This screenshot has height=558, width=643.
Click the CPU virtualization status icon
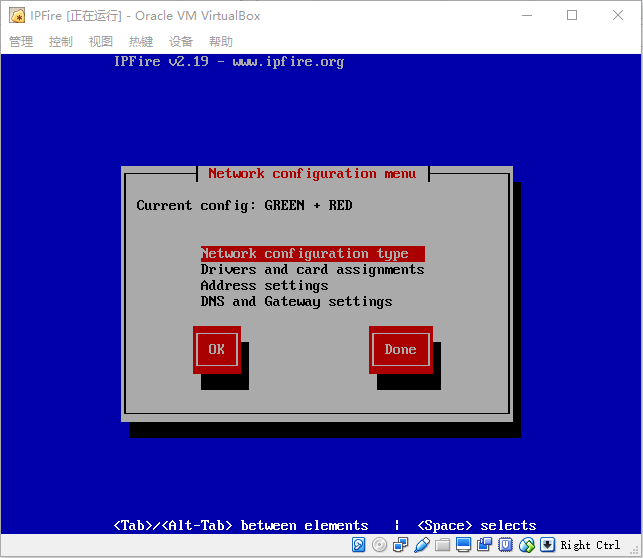[x=505, y=545]
